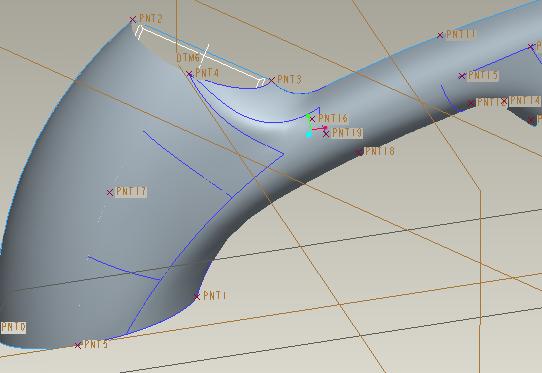Click white drag handle next to PNT2
The width and height of the screenshot is (542, 373).
coord(139,32)
